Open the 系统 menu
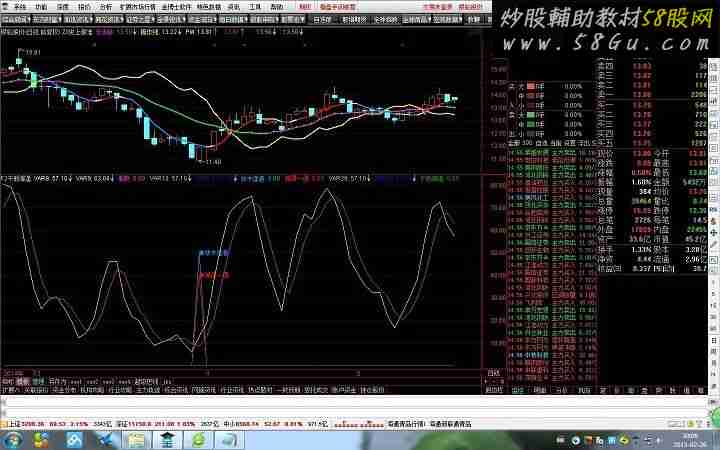Screen dimensions: 720x450 pyautogui.click(x=20, y=7)
